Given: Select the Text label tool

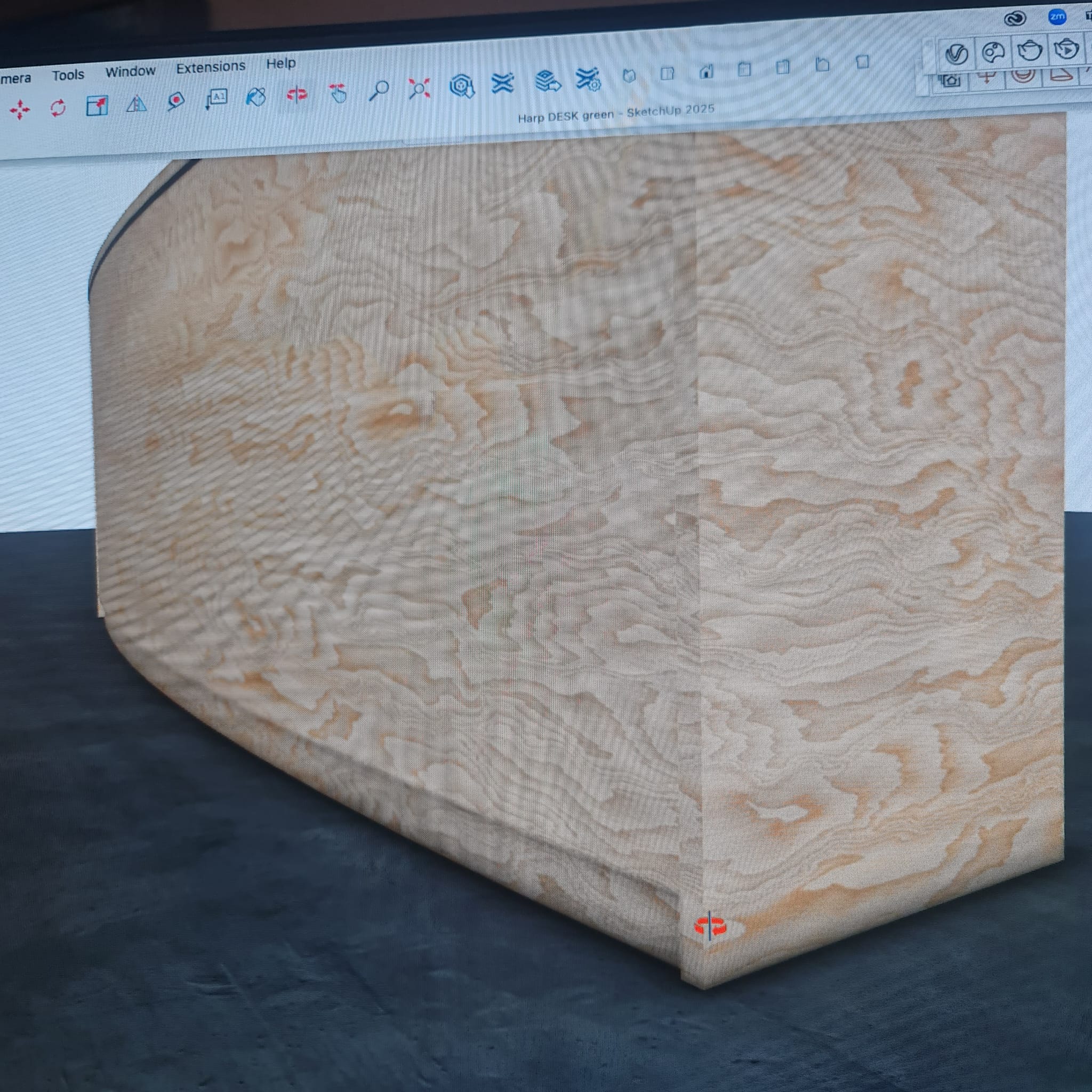Looking at the screenshot, I should [216, 98].
